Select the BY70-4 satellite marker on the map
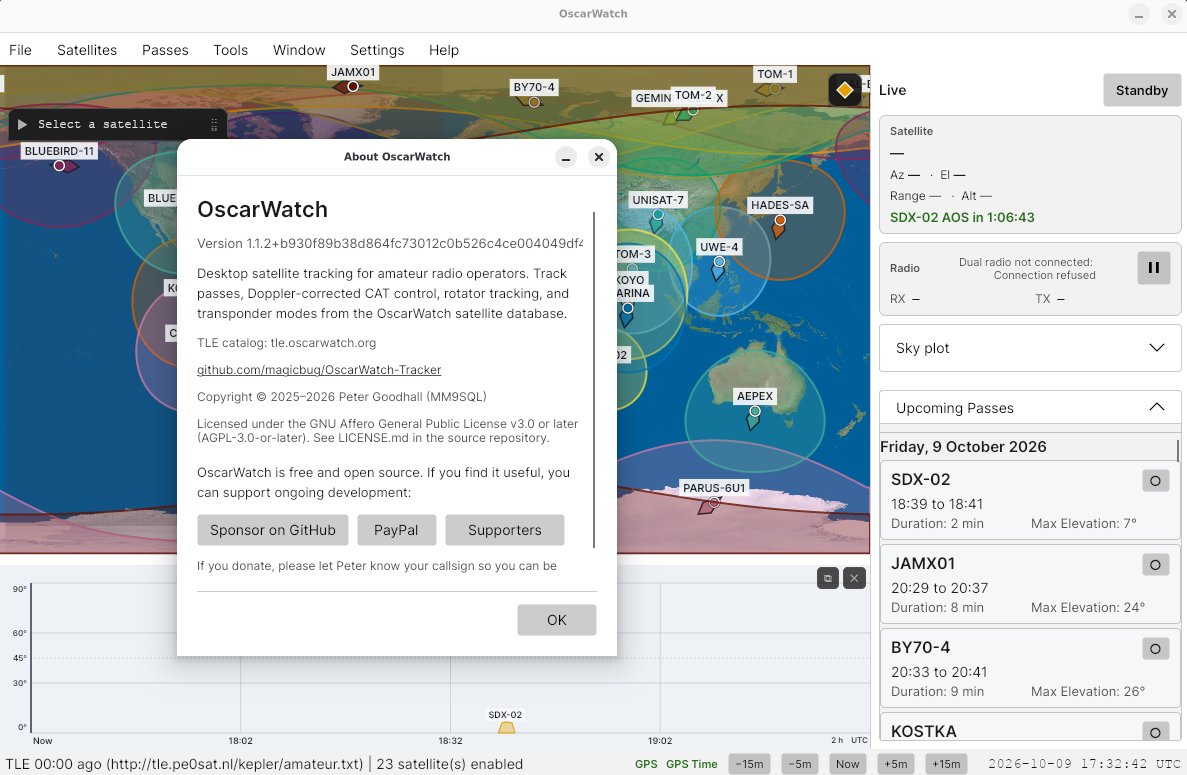 click(x=534, y=102)
